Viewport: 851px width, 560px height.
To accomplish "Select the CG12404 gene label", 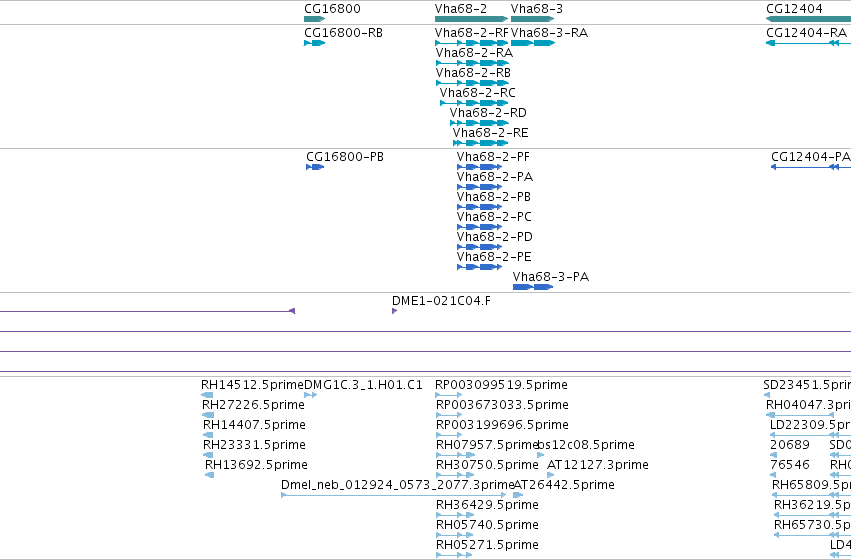I will pyautogui.click(x=794, y=9).
